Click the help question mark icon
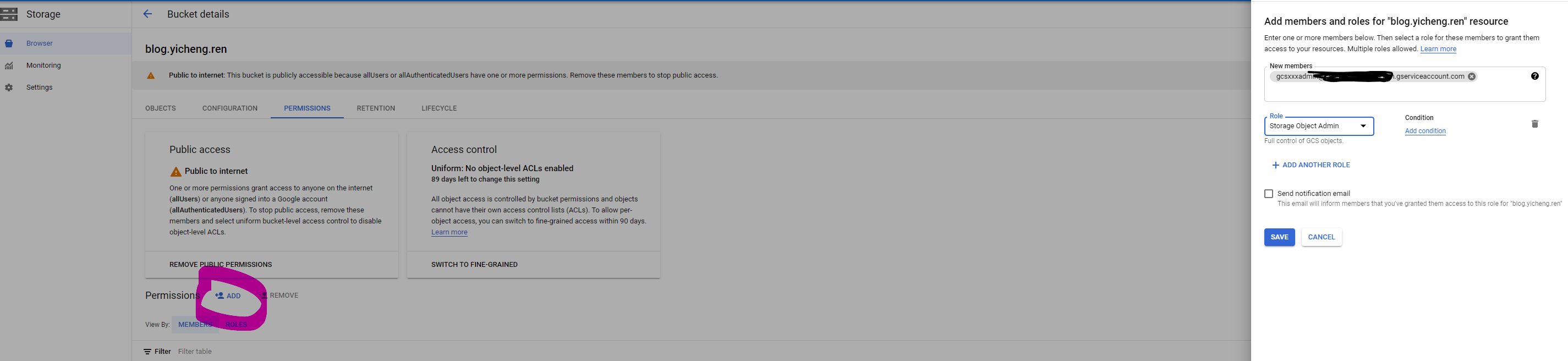 1534,76
